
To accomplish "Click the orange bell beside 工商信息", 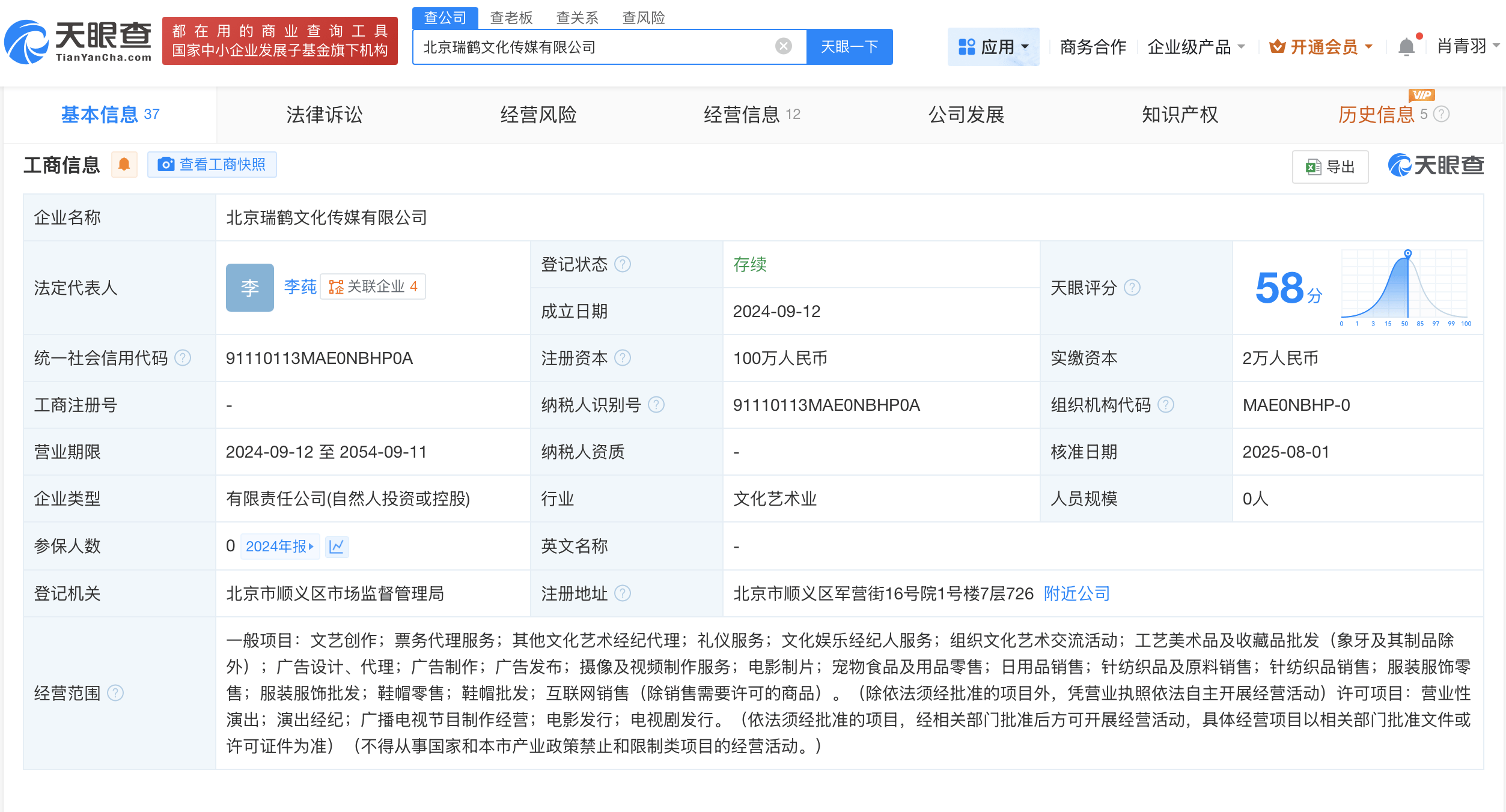I will click(x=124, y=165).
